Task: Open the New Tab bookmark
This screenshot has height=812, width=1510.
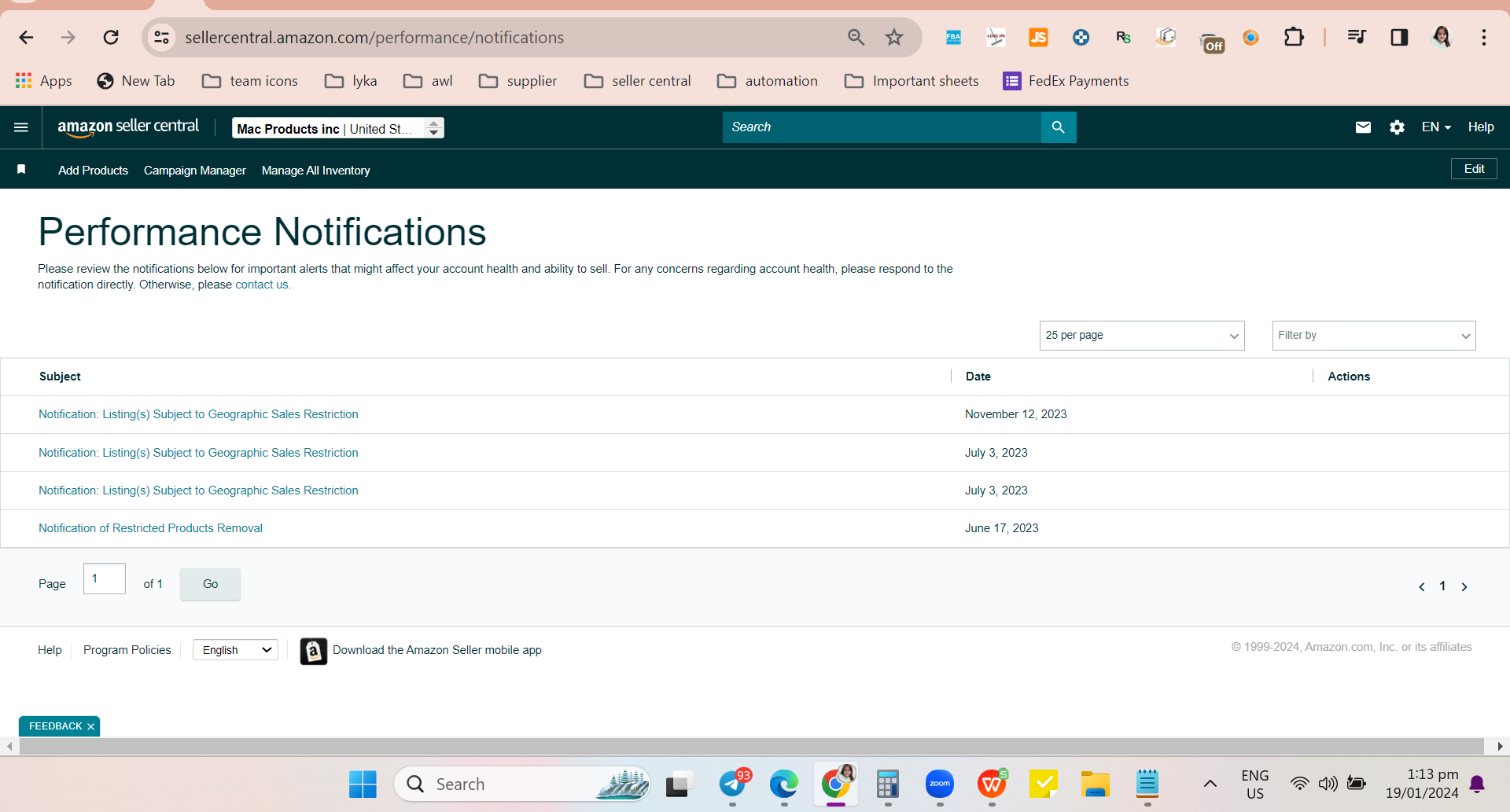Action: 136,81
